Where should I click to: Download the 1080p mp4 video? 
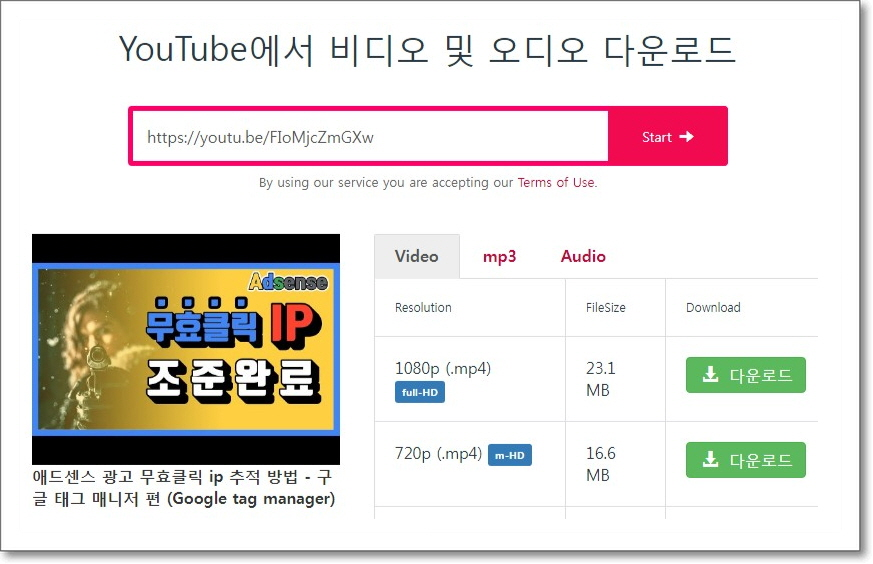746,375
